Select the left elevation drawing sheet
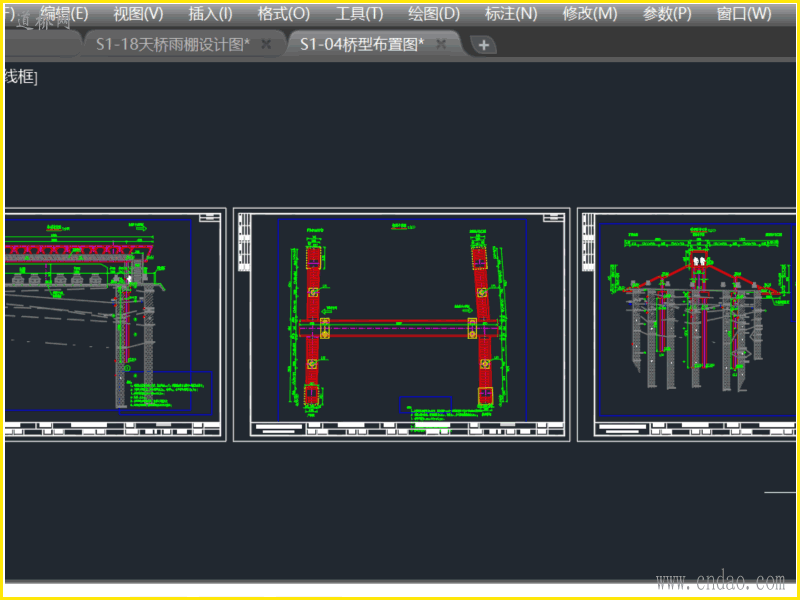 tap(115, 324)
